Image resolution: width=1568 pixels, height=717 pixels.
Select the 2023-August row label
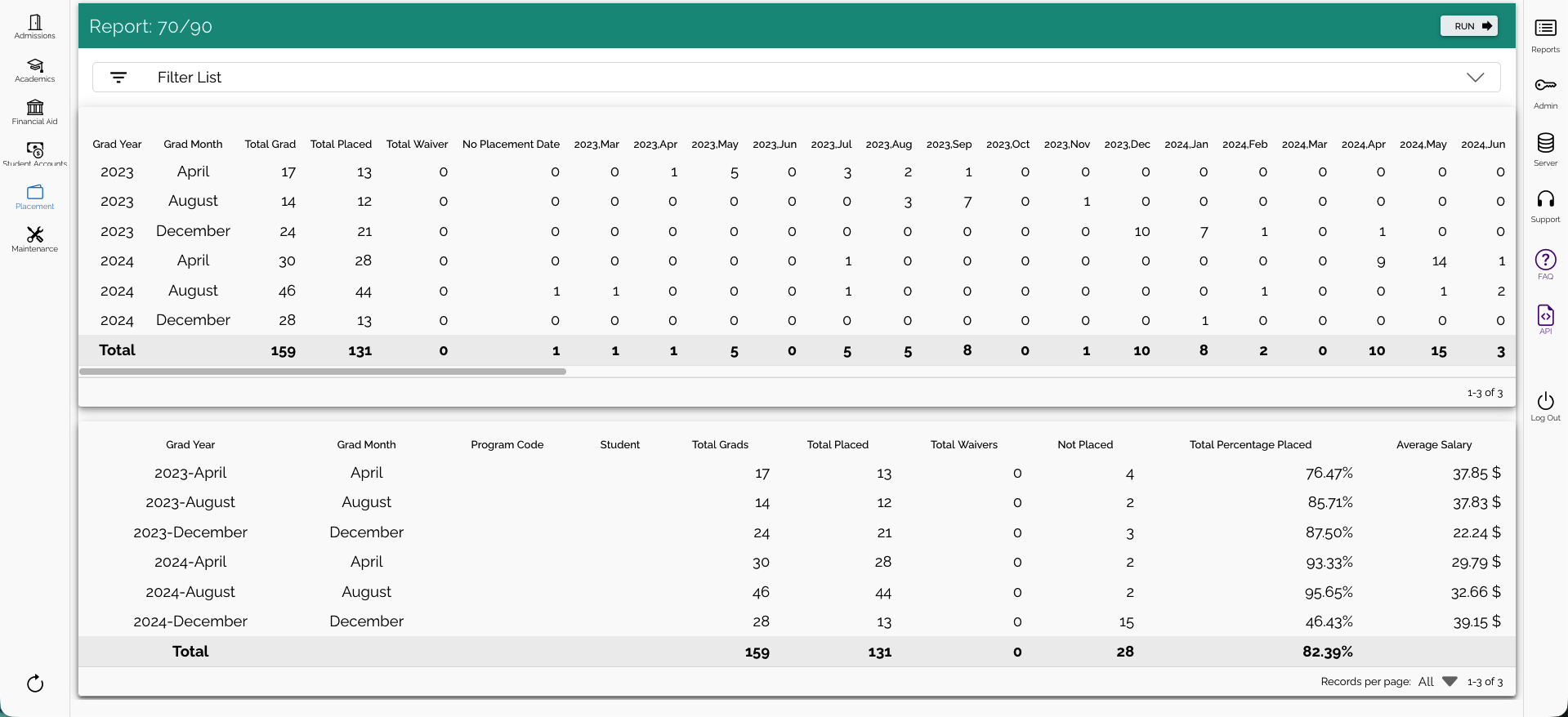190,502
